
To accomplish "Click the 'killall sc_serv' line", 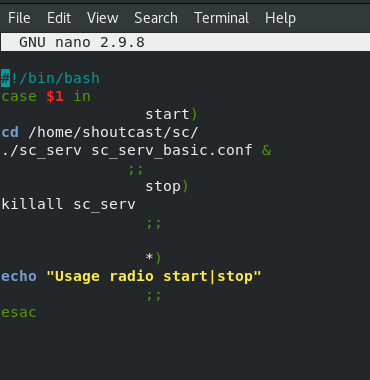I will coord(68,204).
